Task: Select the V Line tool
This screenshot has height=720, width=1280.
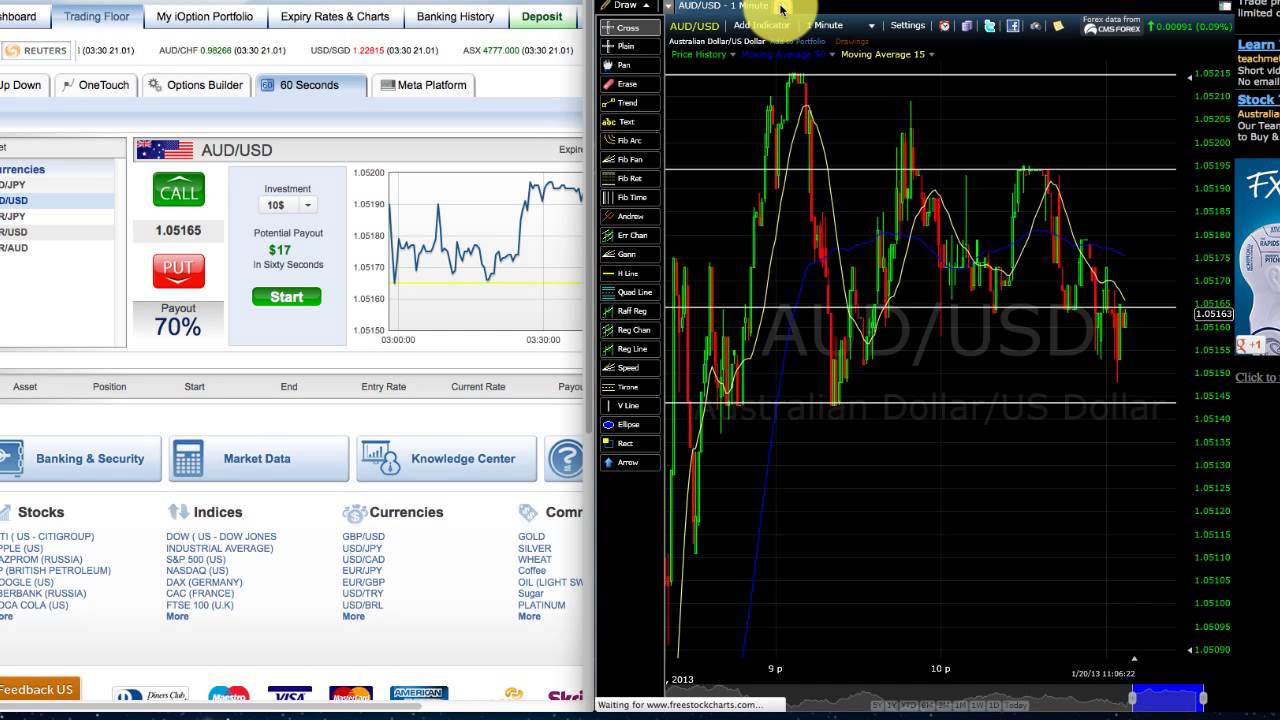Action: pos(629,406)
